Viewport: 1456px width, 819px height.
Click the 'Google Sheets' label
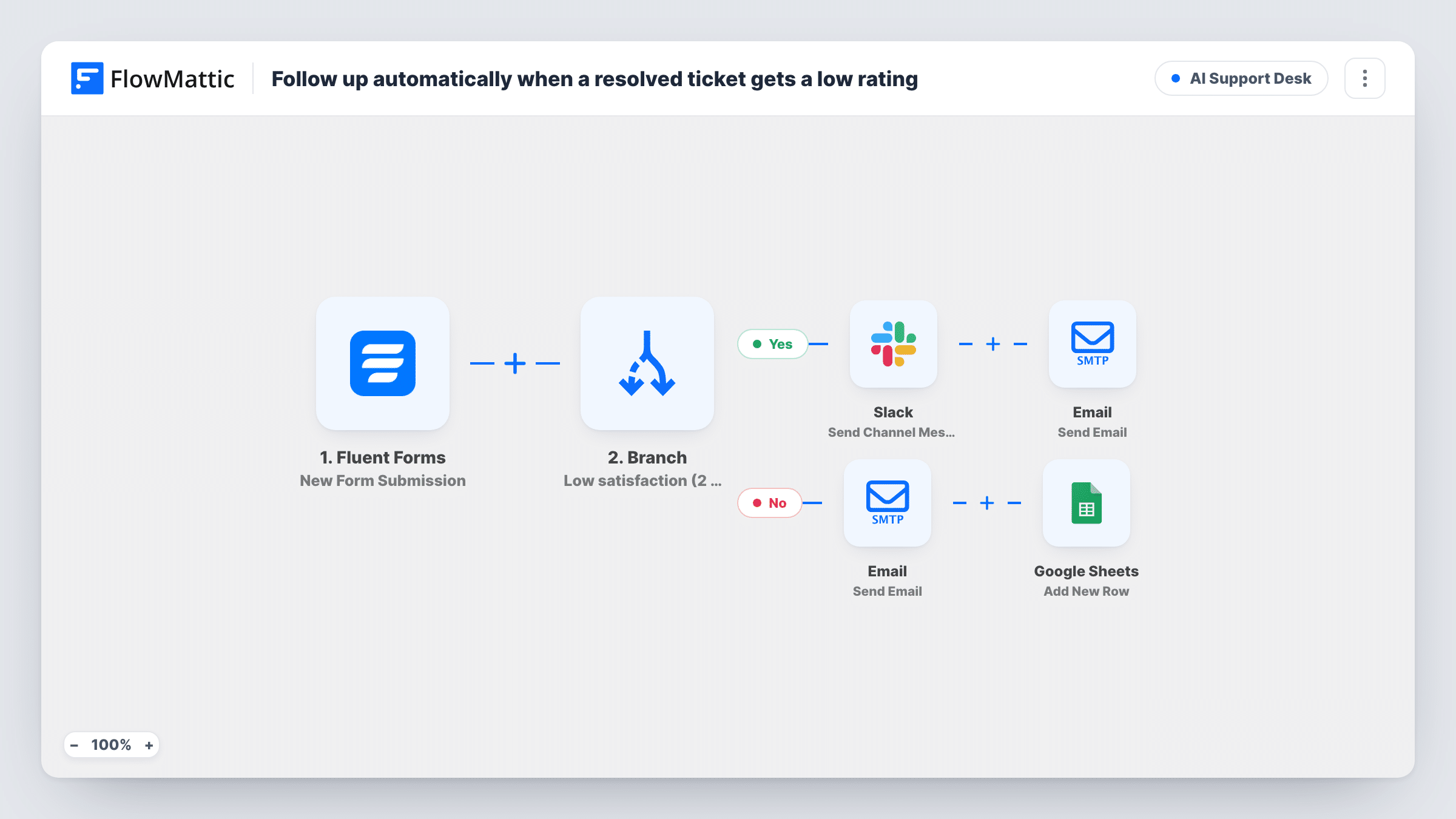[x=1087, y=571]
